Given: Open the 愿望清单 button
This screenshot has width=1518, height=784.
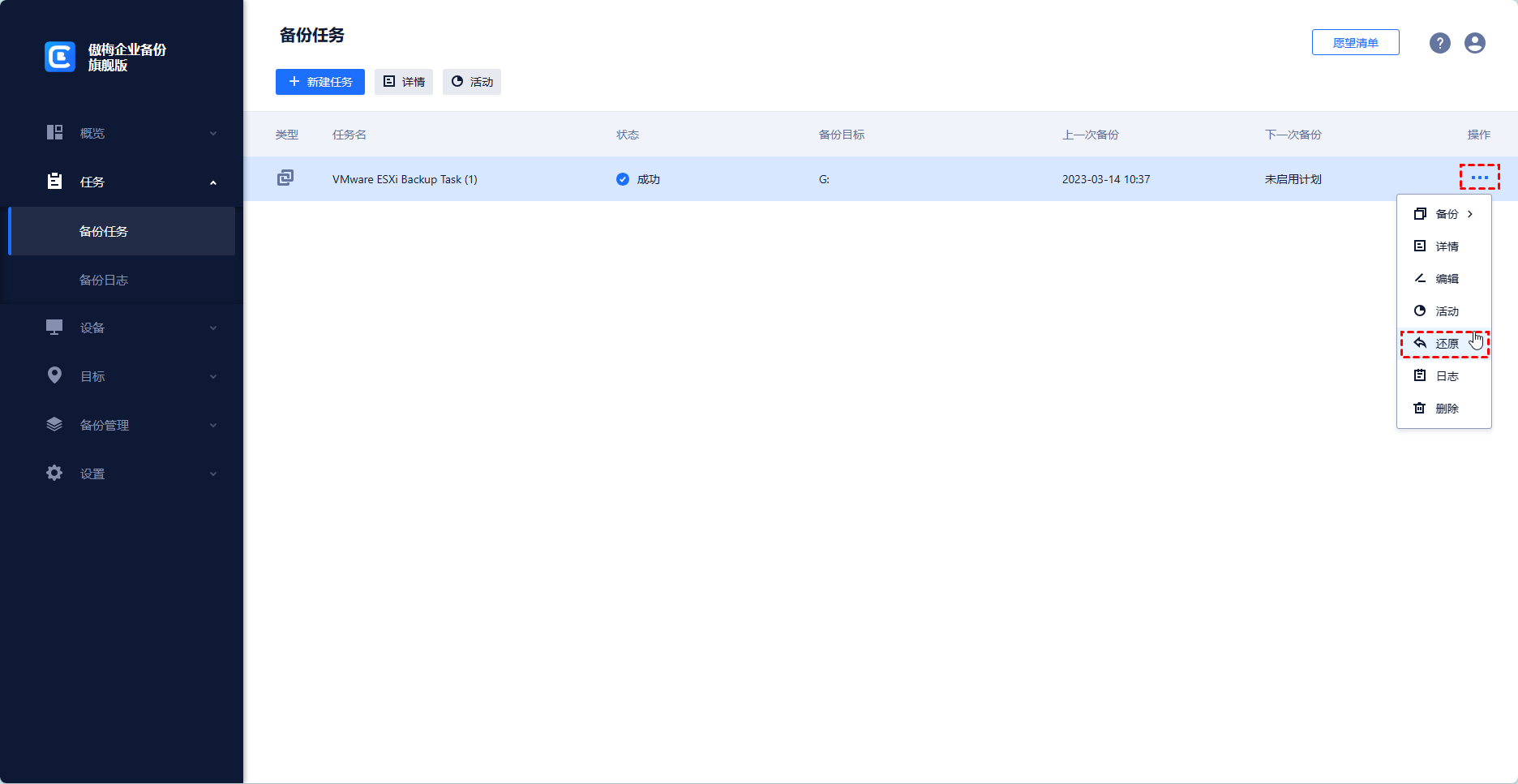Looking at the screenshot, I should coord(1355,43).
